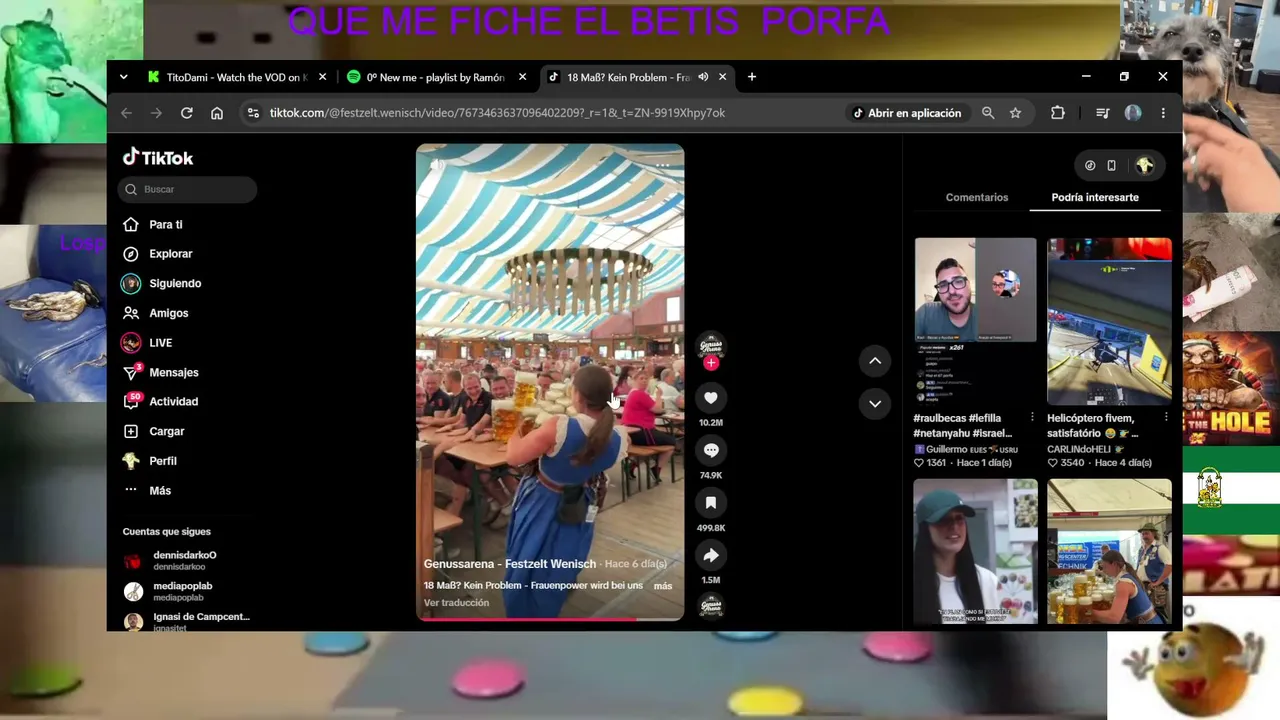1280x720 pixels.
Task: Open the Amigos section
Action: (x=155, y=313)
